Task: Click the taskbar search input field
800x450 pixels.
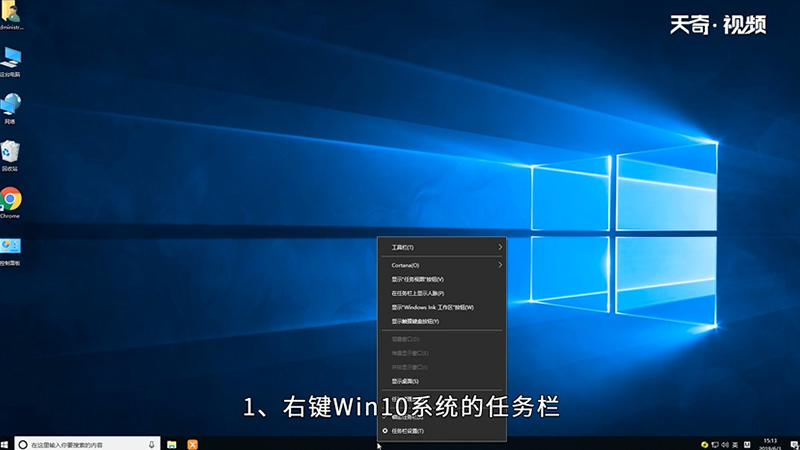Action: tap(87, 444)
